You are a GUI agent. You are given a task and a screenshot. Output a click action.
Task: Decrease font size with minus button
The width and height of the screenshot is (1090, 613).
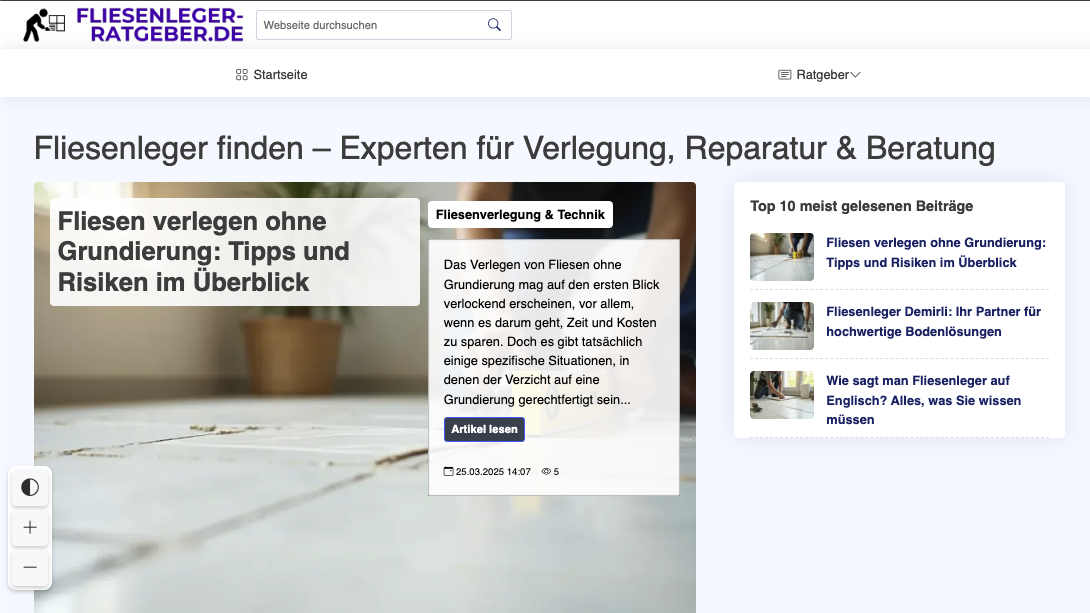pyautogui.click(x=30, y=567)
